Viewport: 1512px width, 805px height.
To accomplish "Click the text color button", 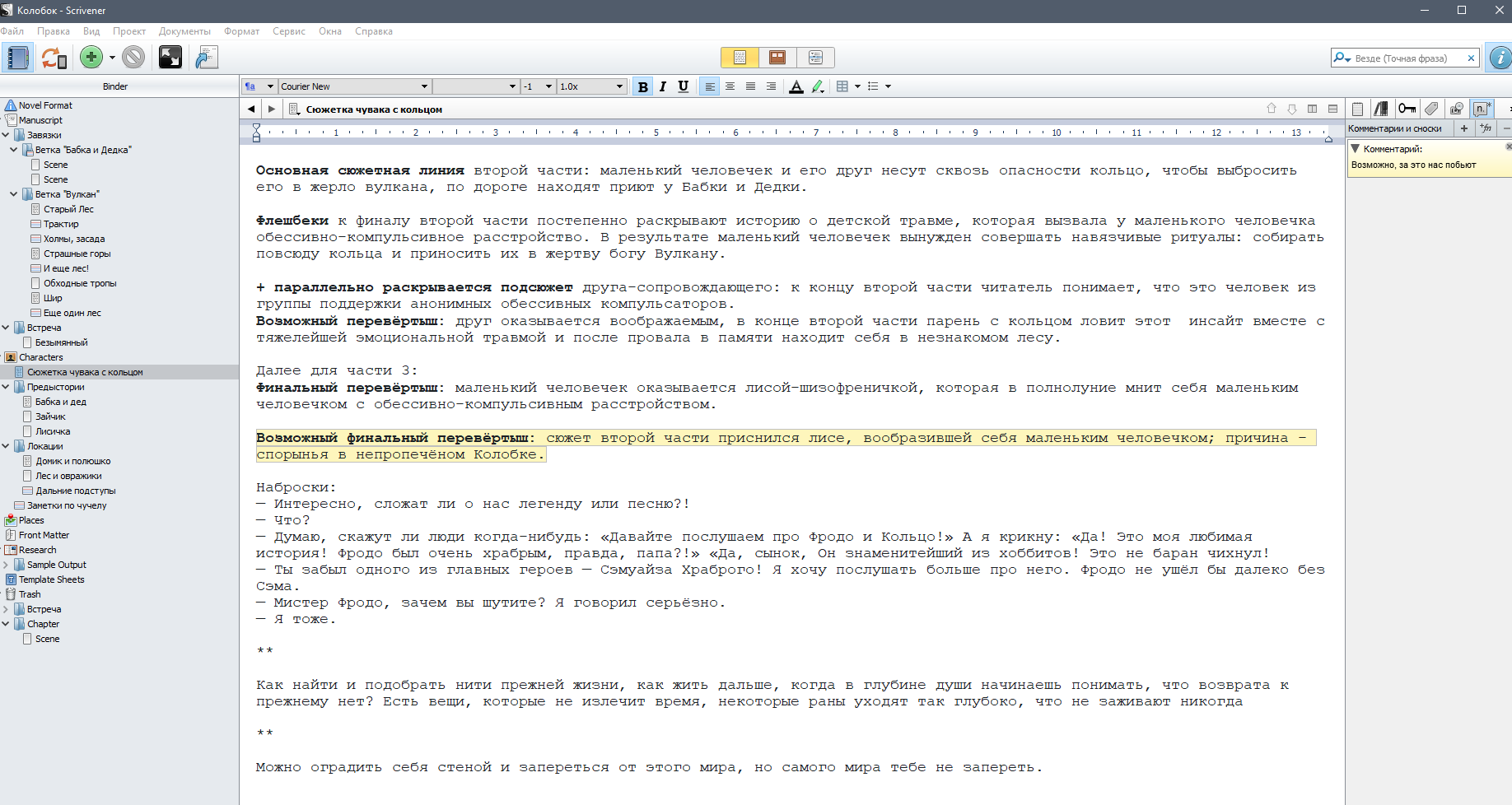I will point(796,86).
